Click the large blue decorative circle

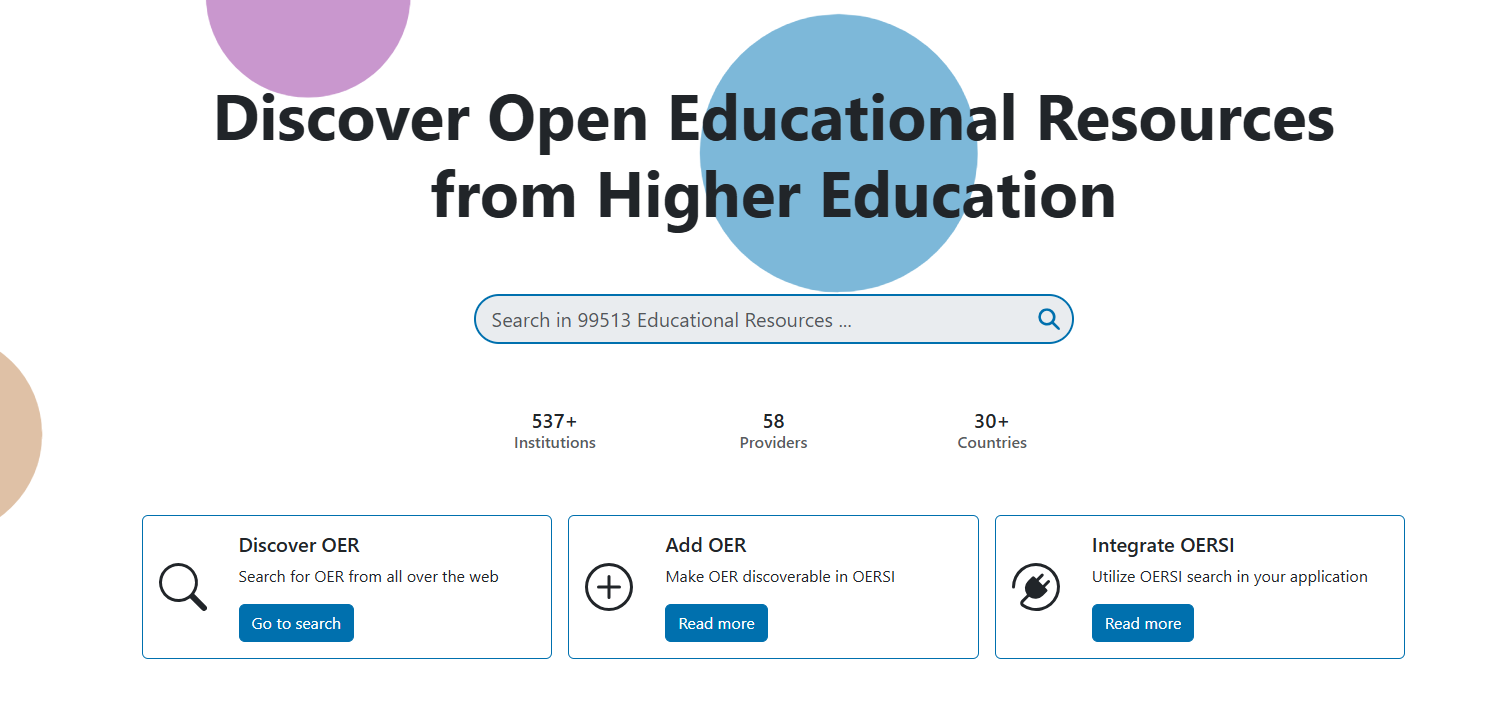point(838,250)
